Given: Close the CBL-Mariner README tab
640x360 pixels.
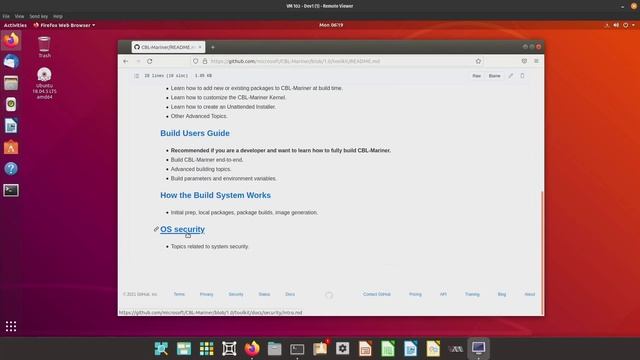Looking at the screenshot, I should [x=200, y=47].
